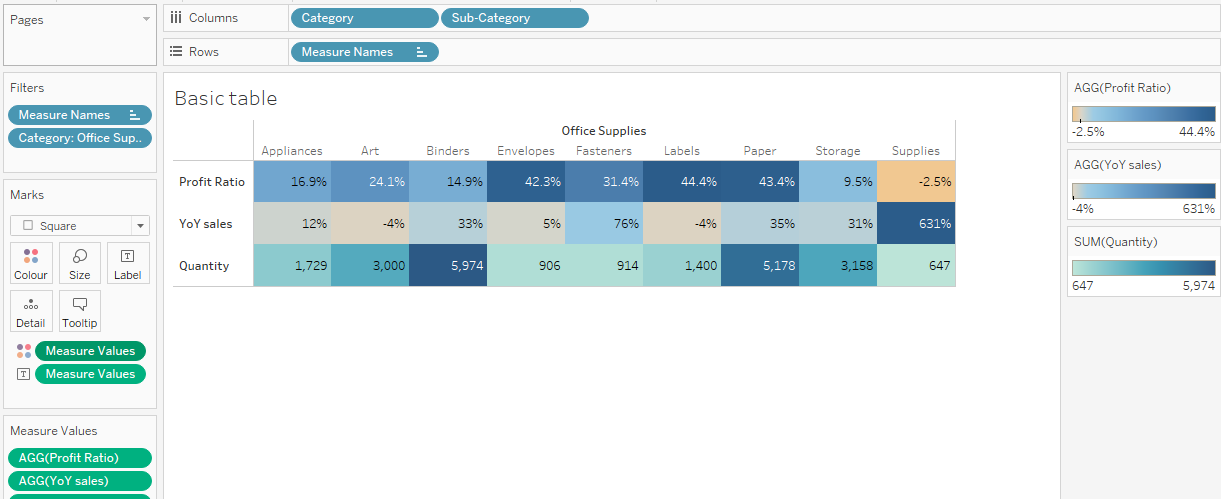Click the Size marks button
The image size is (1221, 499).
79,263
